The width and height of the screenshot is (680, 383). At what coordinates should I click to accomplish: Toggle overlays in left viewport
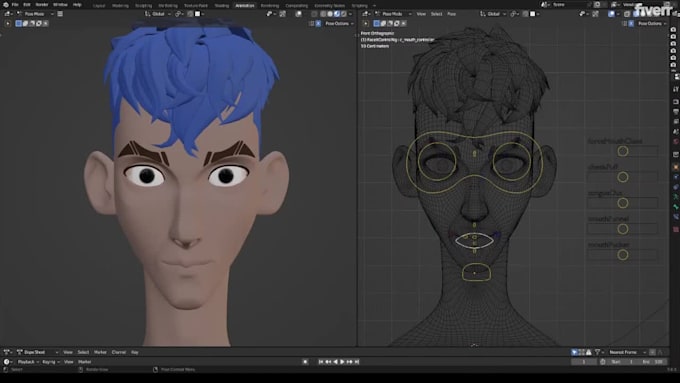(x=299, y=14)
